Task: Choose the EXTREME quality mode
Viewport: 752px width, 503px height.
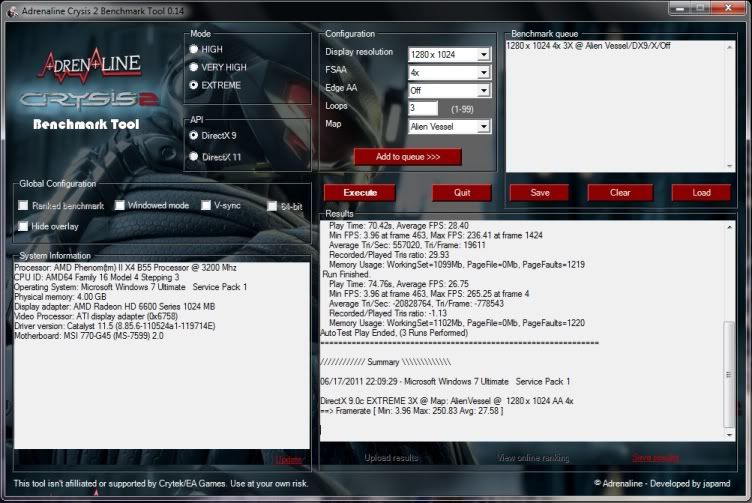Action: (194, 85)
